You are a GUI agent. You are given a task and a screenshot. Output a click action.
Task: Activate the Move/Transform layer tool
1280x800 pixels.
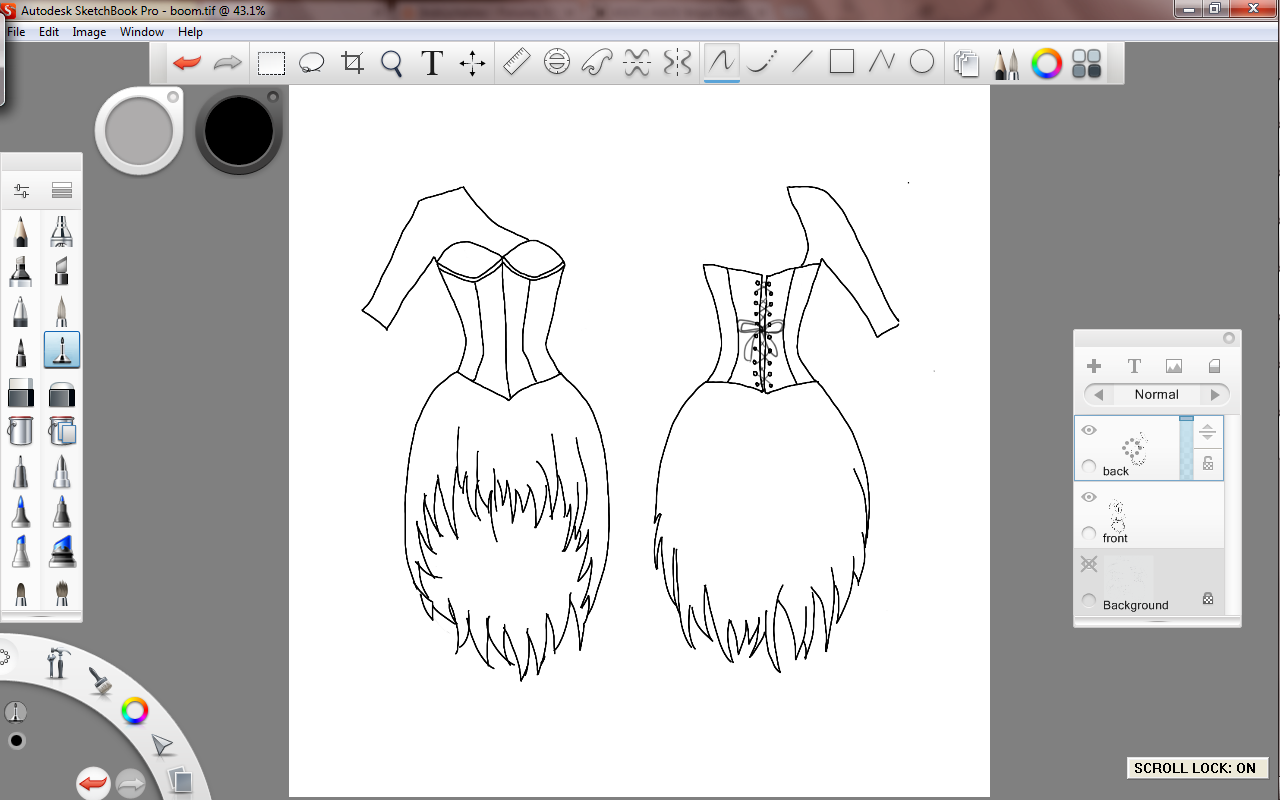472,64
